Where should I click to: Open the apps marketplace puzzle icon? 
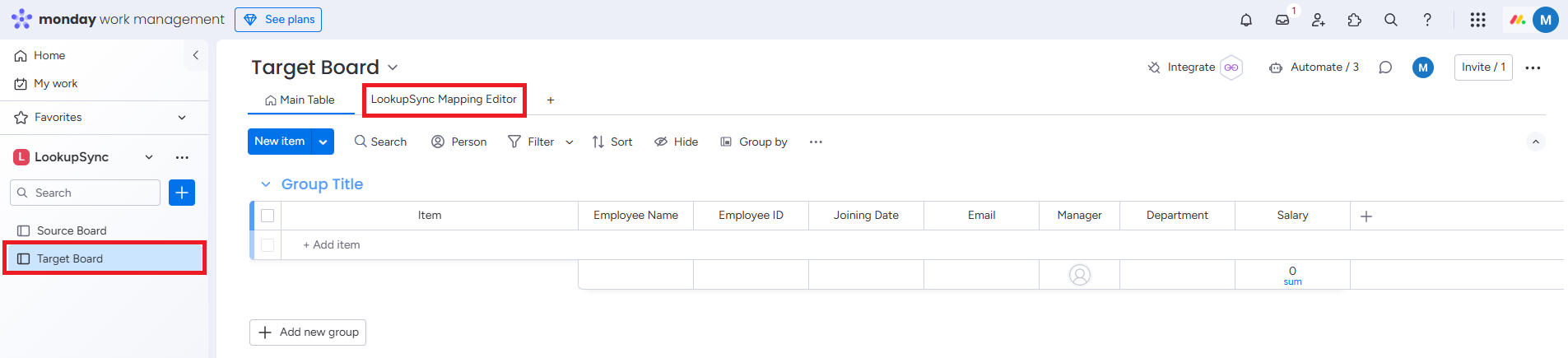tap(1355, 20)
